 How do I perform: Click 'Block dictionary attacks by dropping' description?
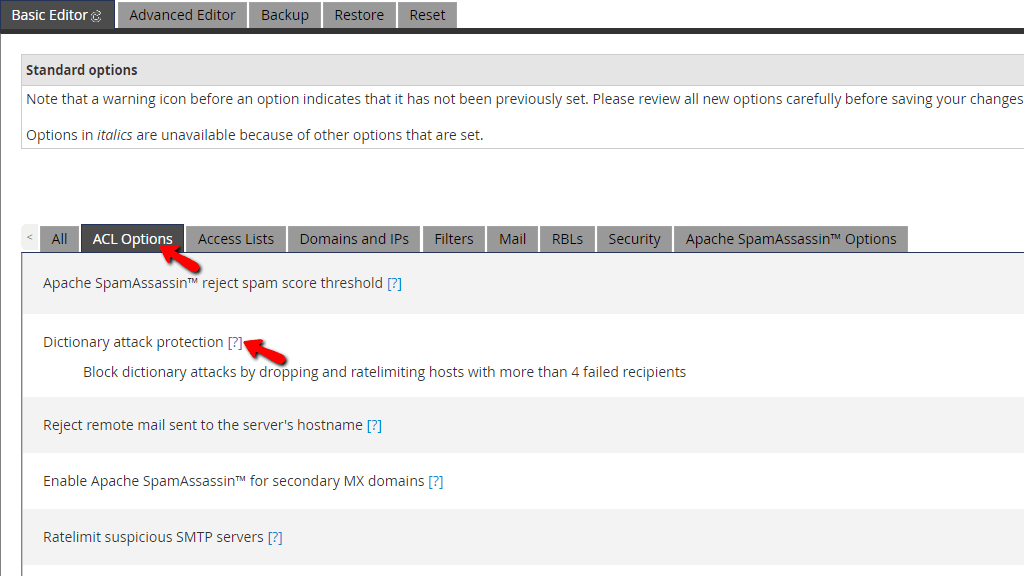coord(384,372)
